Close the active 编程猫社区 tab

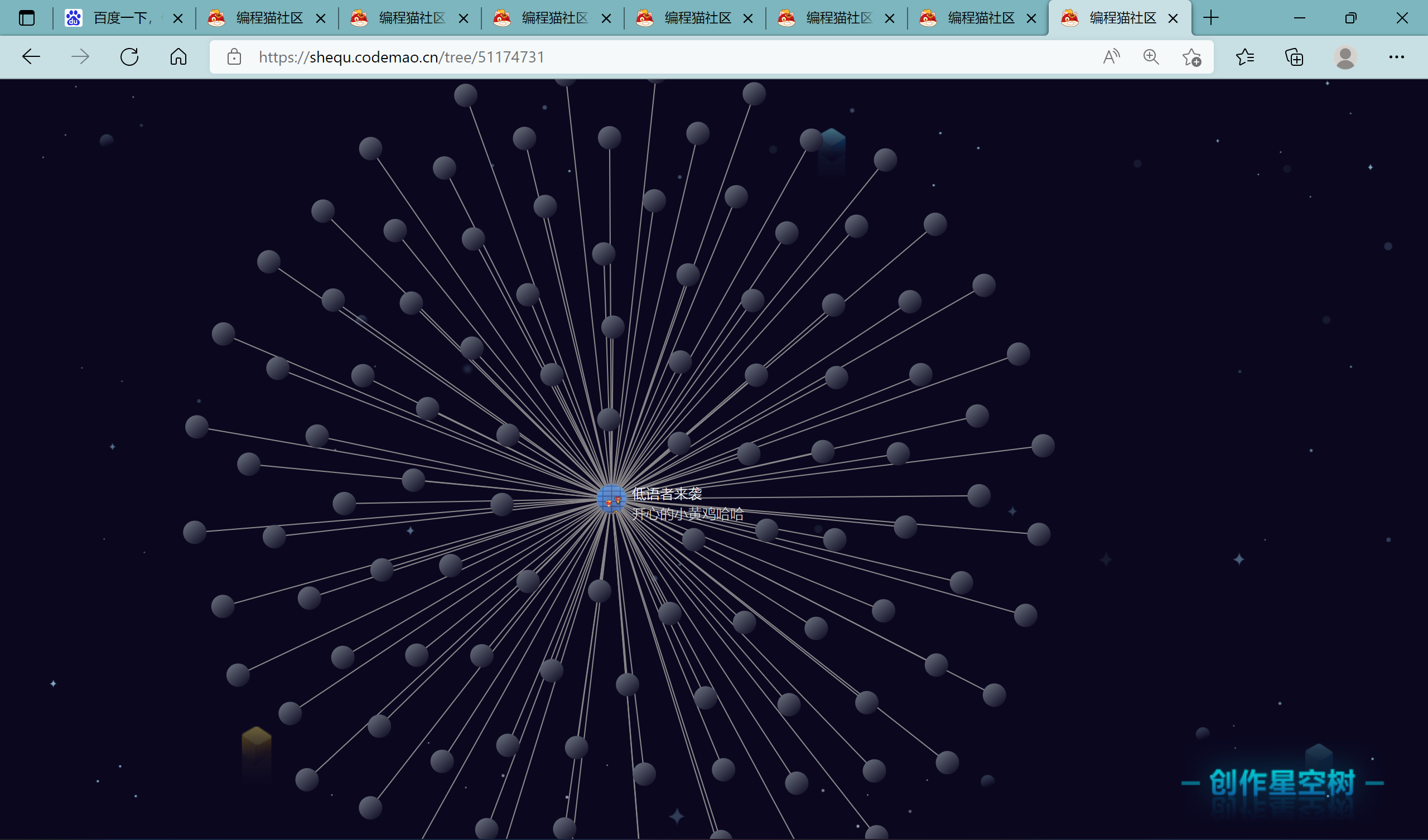pos(1173,19)
